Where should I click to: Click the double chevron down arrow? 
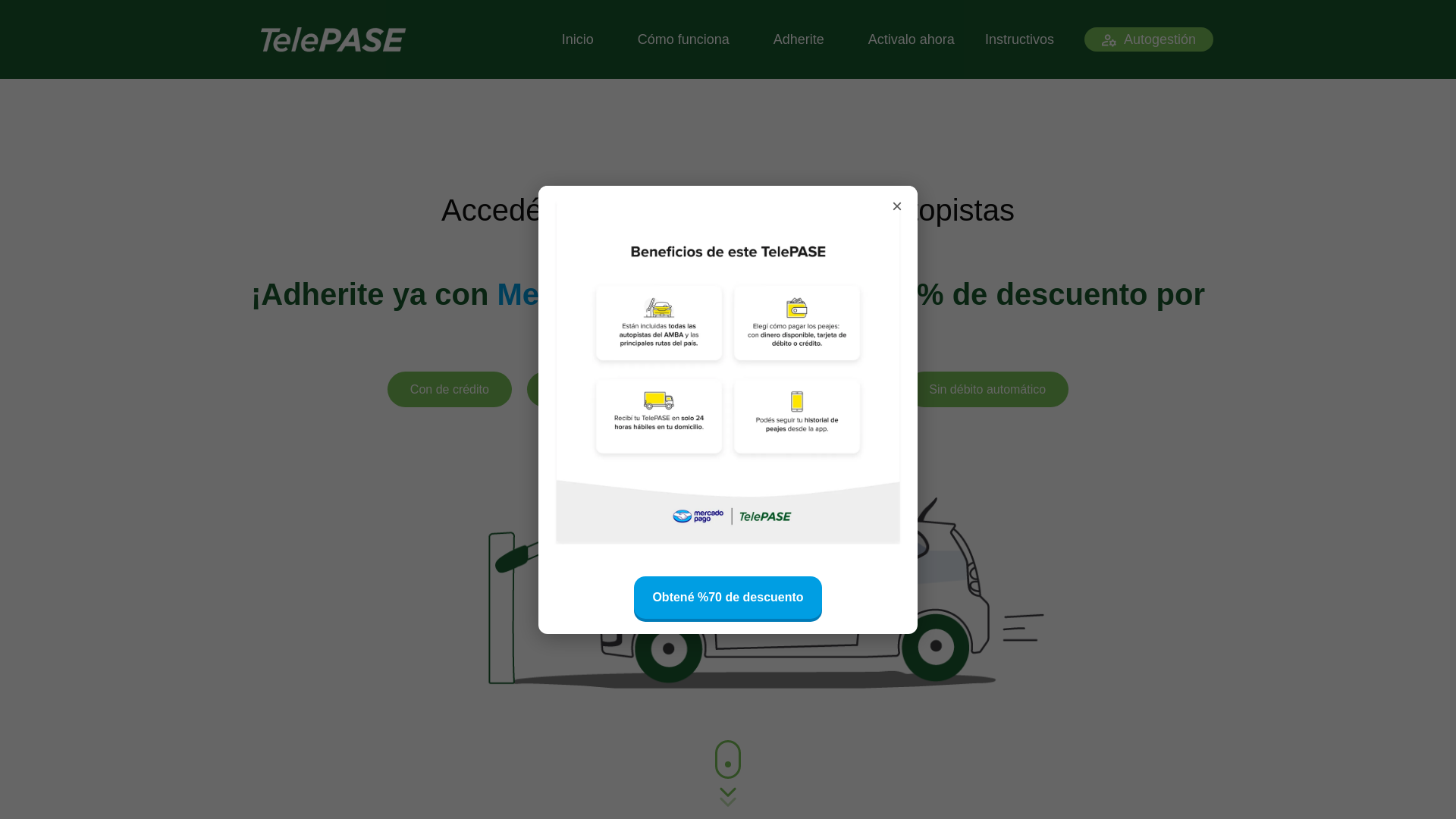point(728,797)
